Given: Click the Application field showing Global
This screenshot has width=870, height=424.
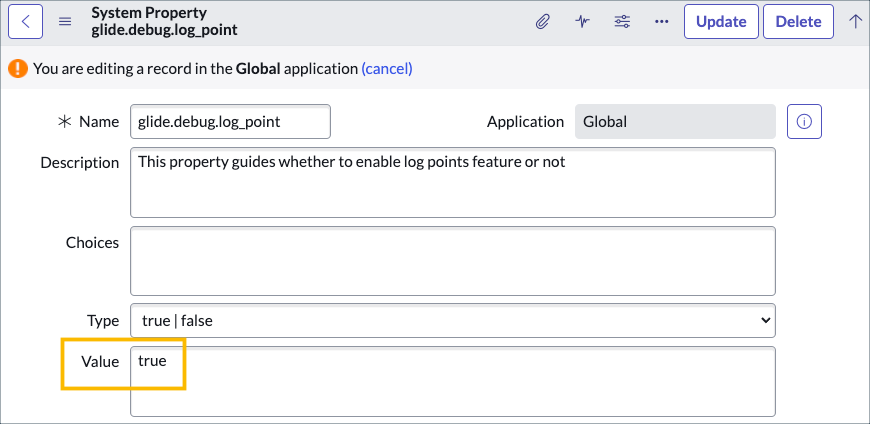Looking at the screenshot, I should point(675,122).
